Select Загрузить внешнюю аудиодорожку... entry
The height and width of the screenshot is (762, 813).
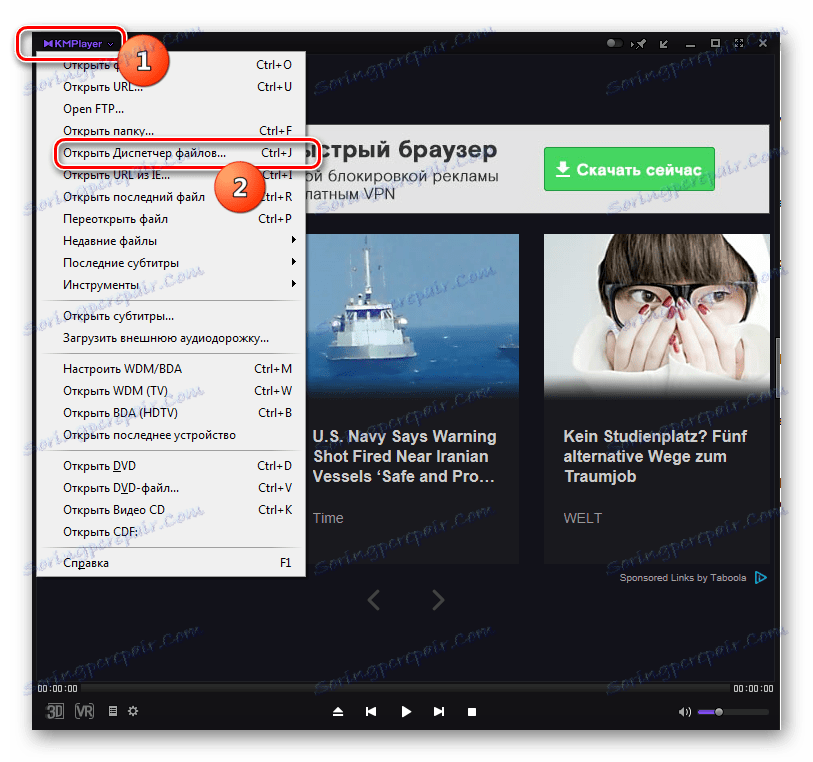(172, 338)
